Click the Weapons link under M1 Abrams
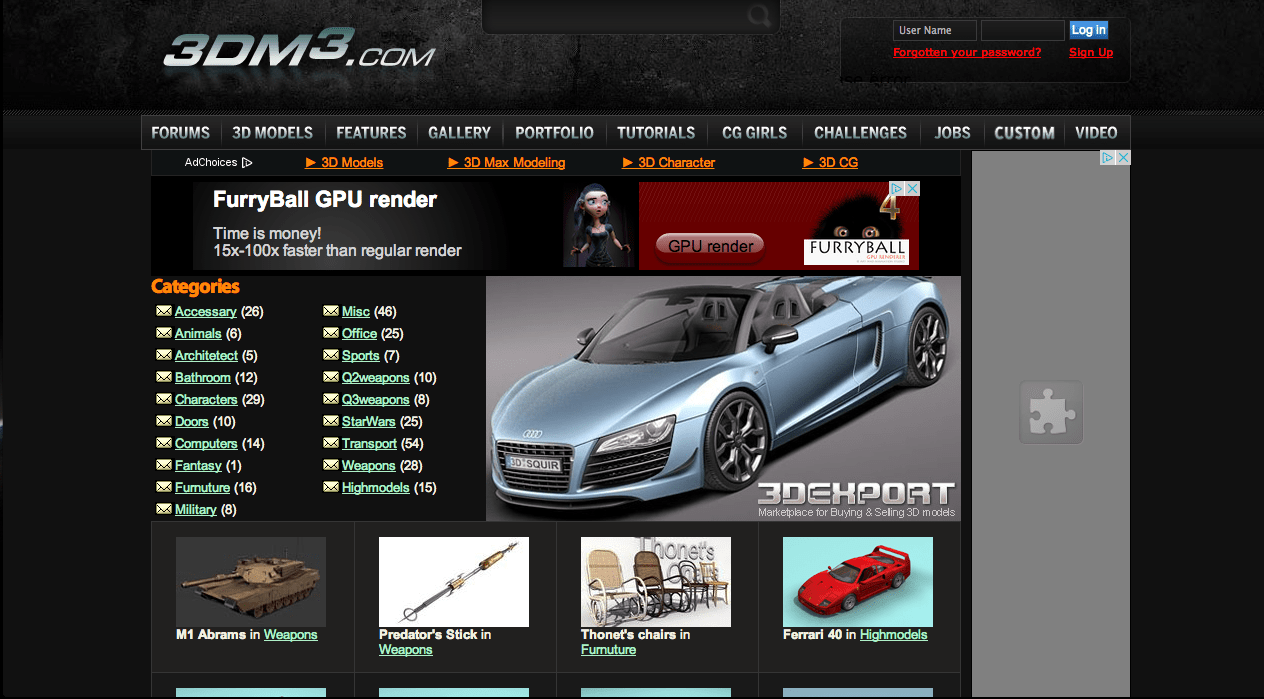This screenshot has height=699, width=1264. coord(291,634)
